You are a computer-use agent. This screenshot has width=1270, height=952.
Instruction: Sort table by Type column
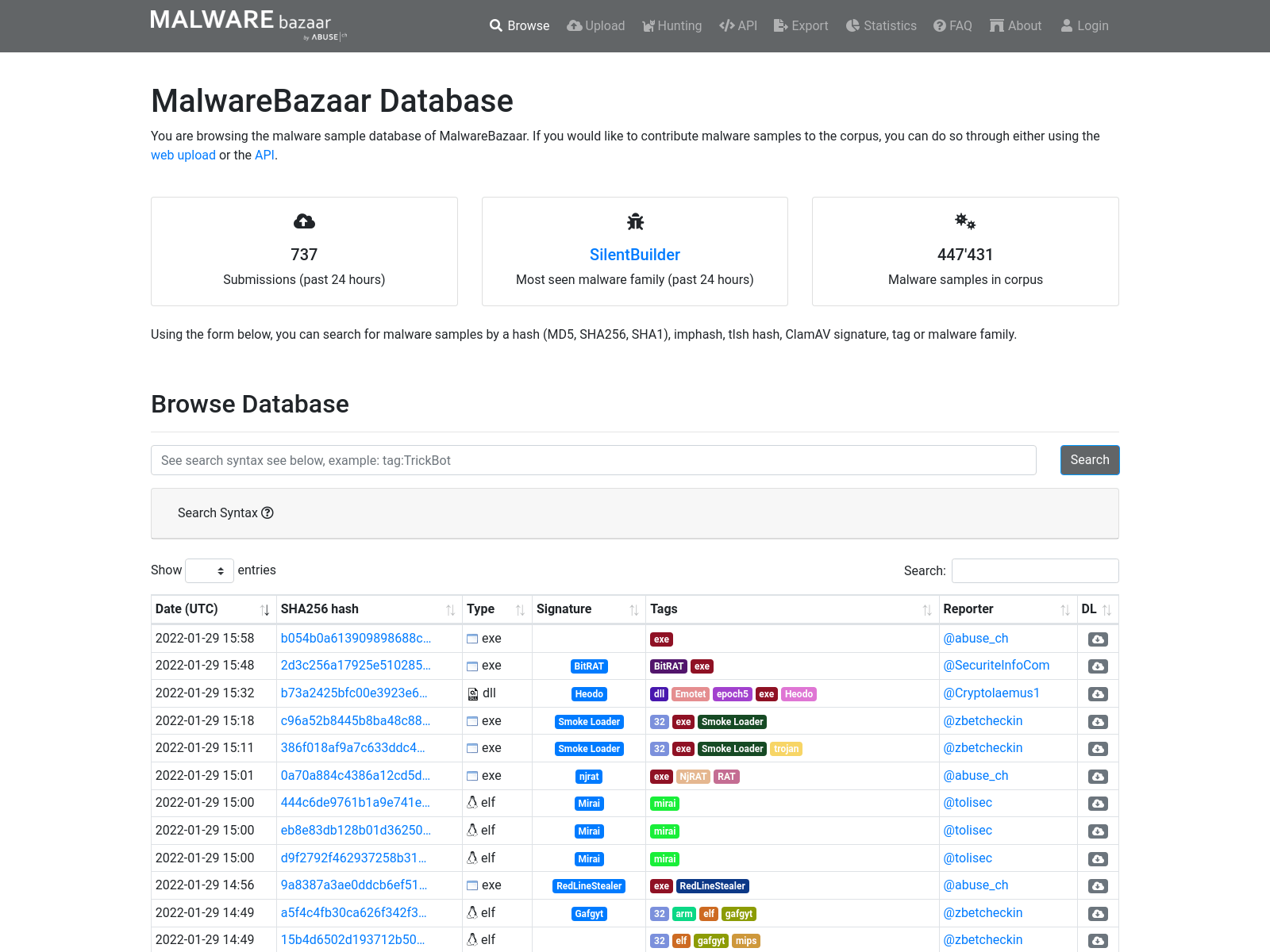(x=497, y=609)
